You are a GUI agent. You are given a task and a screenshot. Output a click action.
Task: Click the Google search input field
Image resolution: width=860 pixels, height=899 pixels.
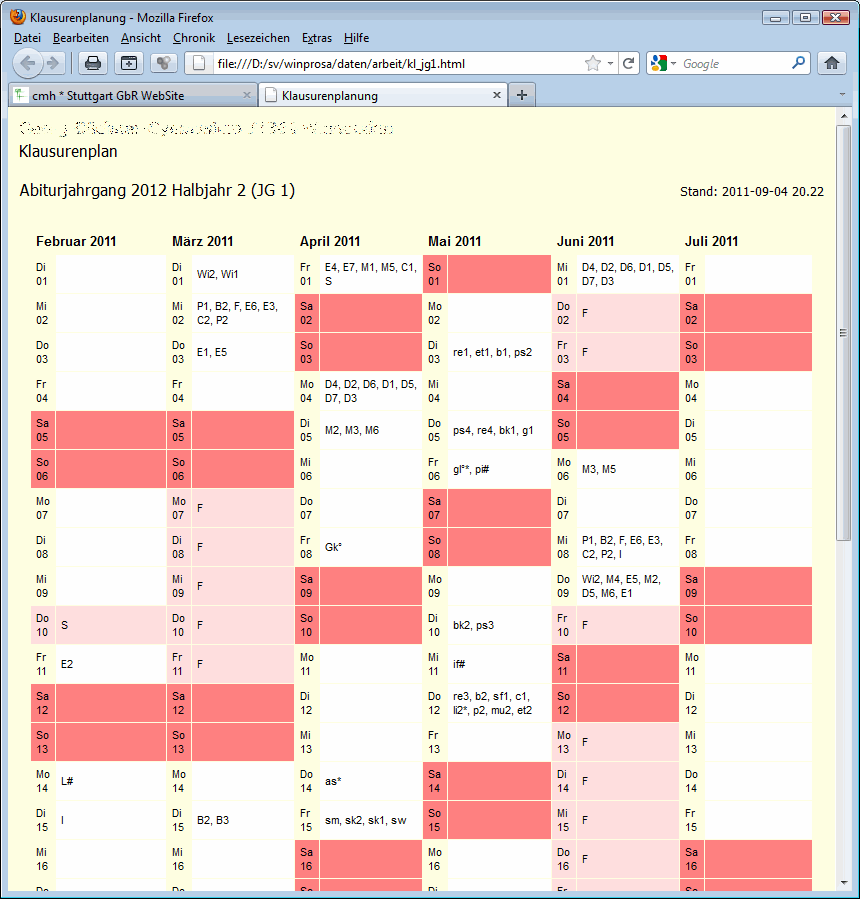click(x=735, y=63)
